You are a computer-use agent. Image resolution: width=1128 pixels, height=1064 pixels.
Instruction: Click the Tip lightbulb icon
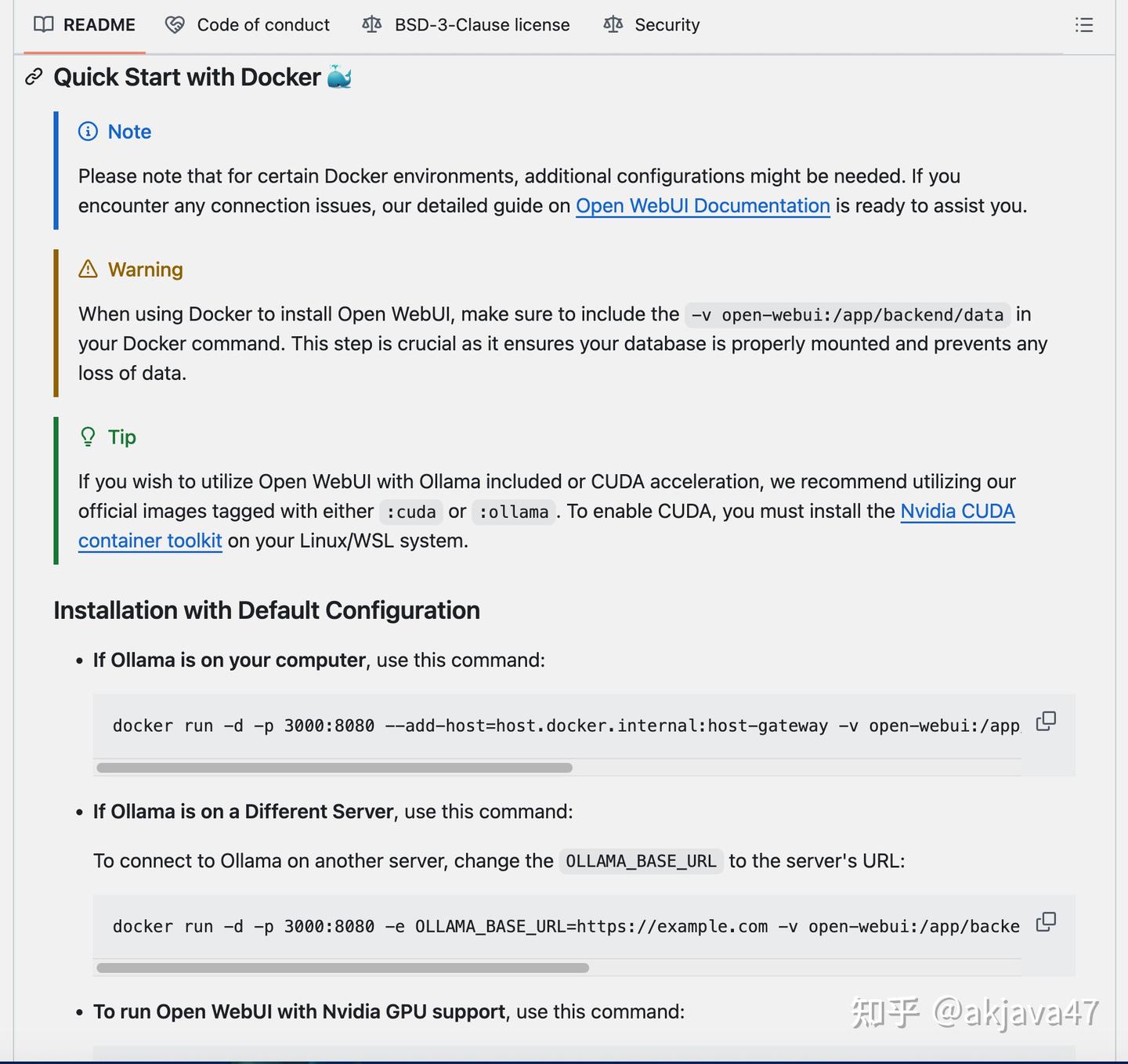89,437
